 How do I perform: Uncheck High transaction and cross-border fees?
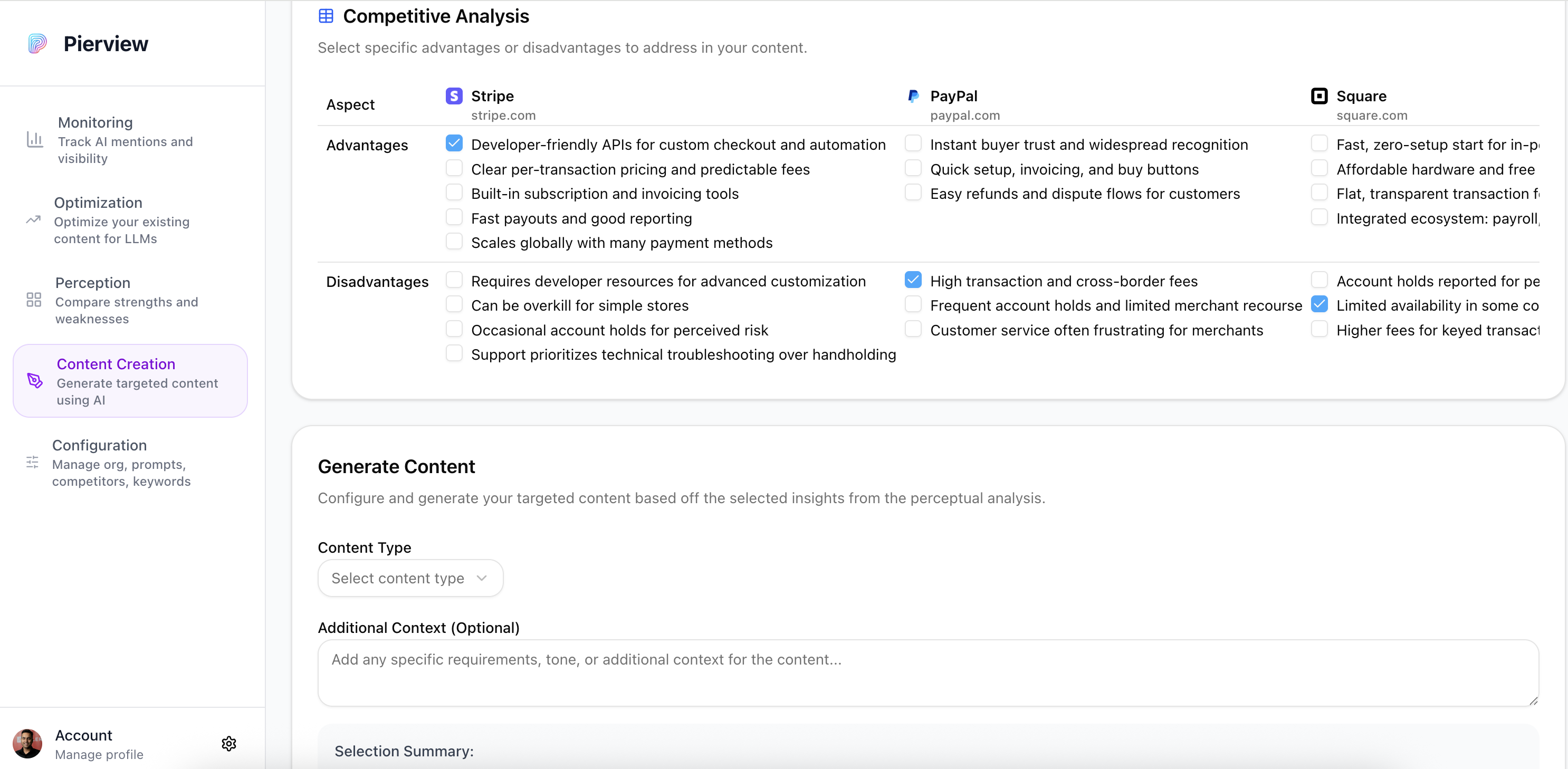click(x=913, y=280)
